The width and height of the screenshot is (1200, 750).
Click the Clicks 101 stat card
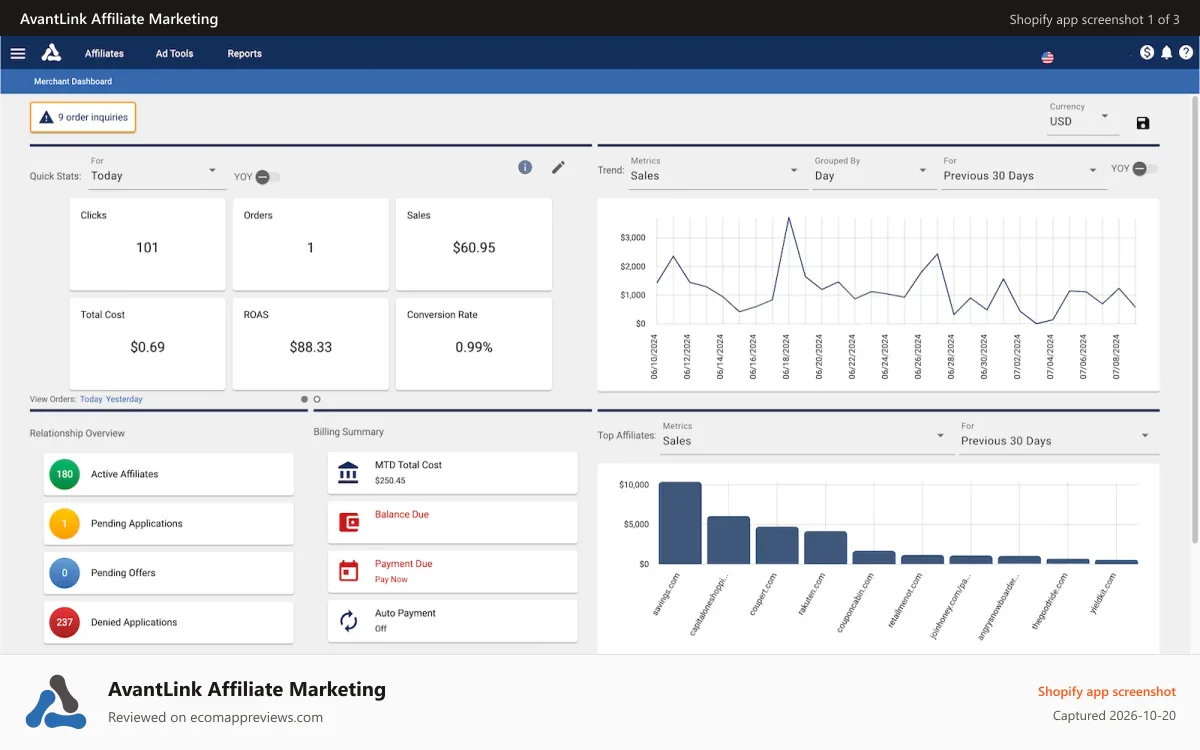click(x=147, y=244)
